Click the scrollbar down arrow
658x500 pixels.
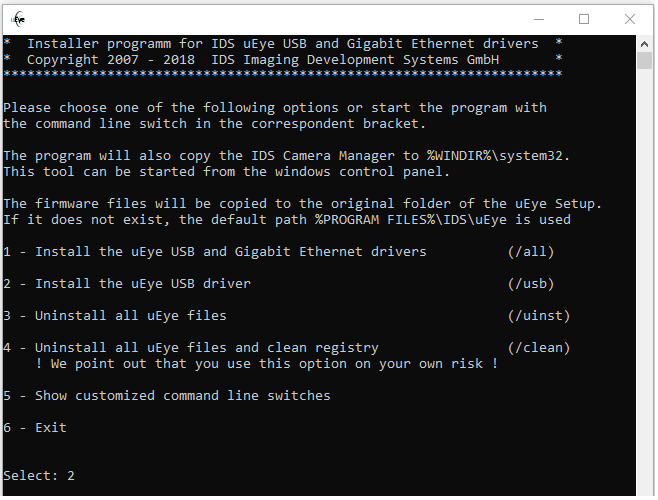[647, 487]
